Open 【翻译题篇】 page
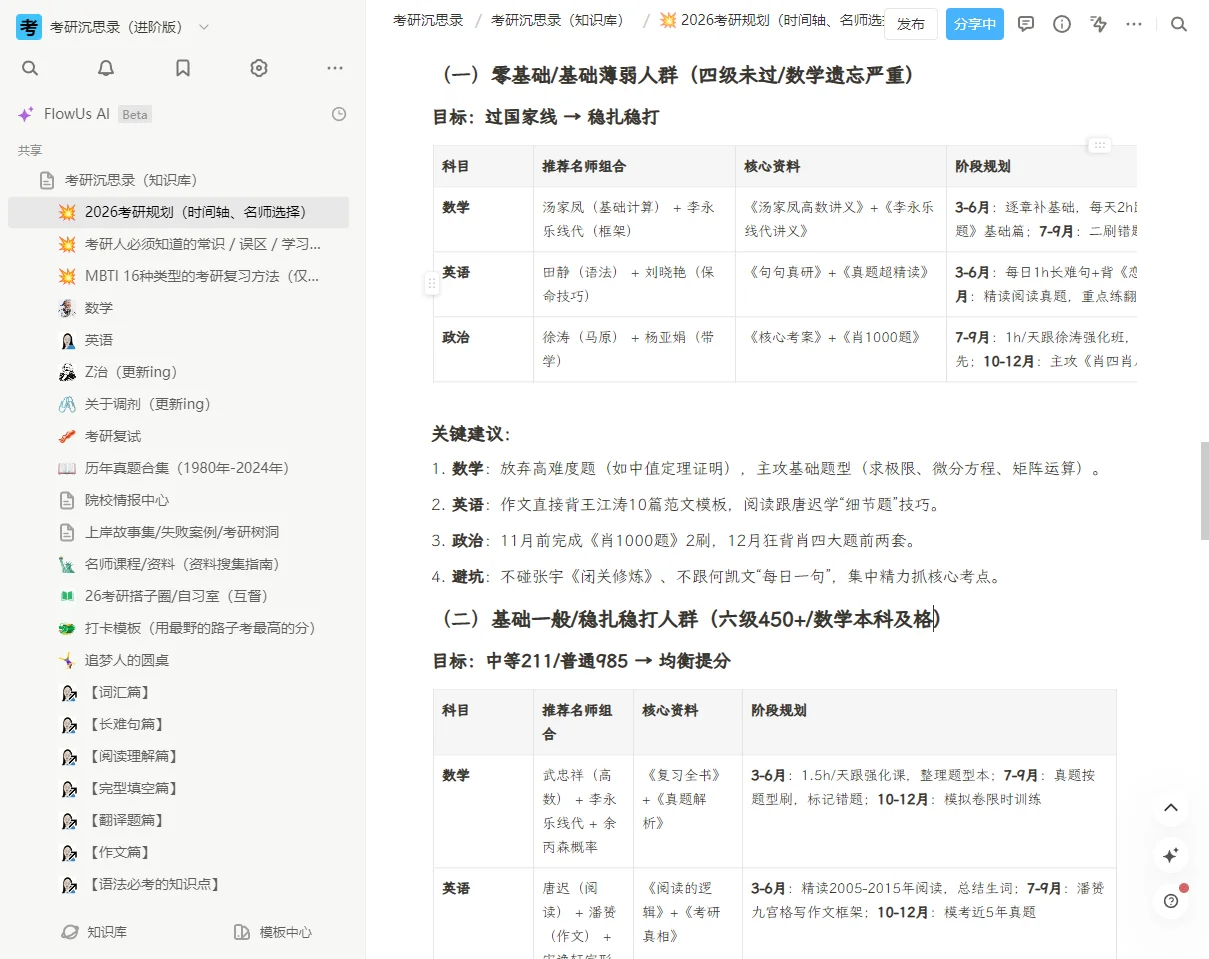1209x959 pixels. 178,820
